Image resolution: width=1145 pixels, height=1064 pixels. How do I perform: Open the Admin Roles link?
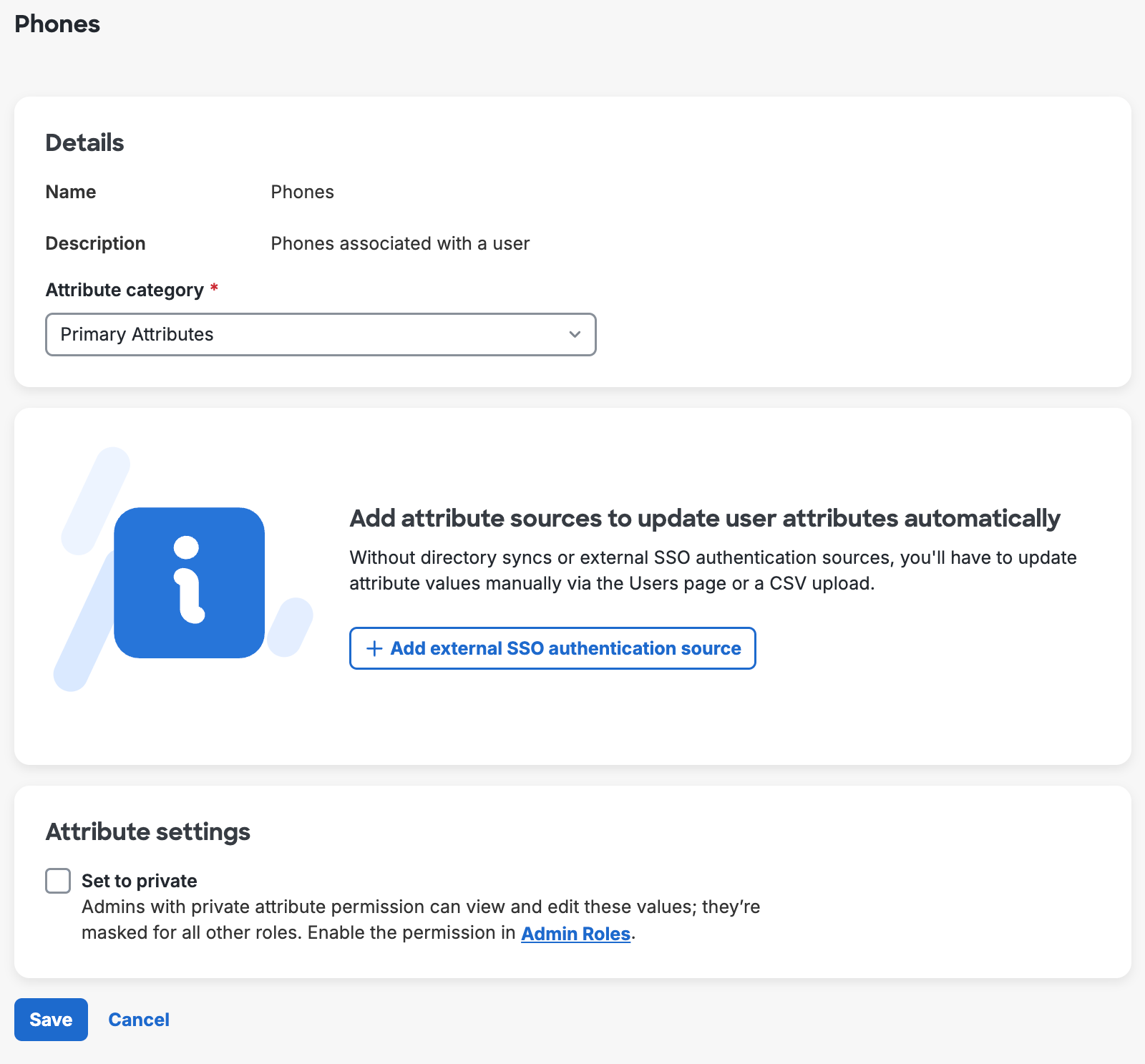(x=575, y=933)
